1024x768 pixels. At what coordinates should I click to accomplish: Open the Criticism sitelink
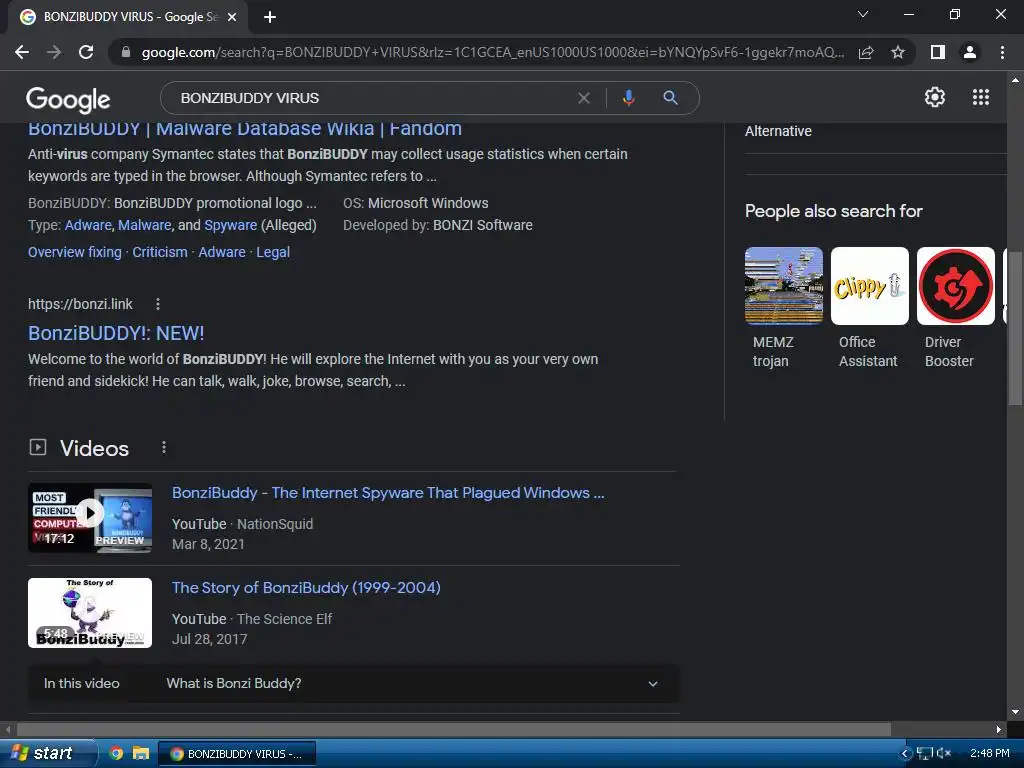coord(160,252)
